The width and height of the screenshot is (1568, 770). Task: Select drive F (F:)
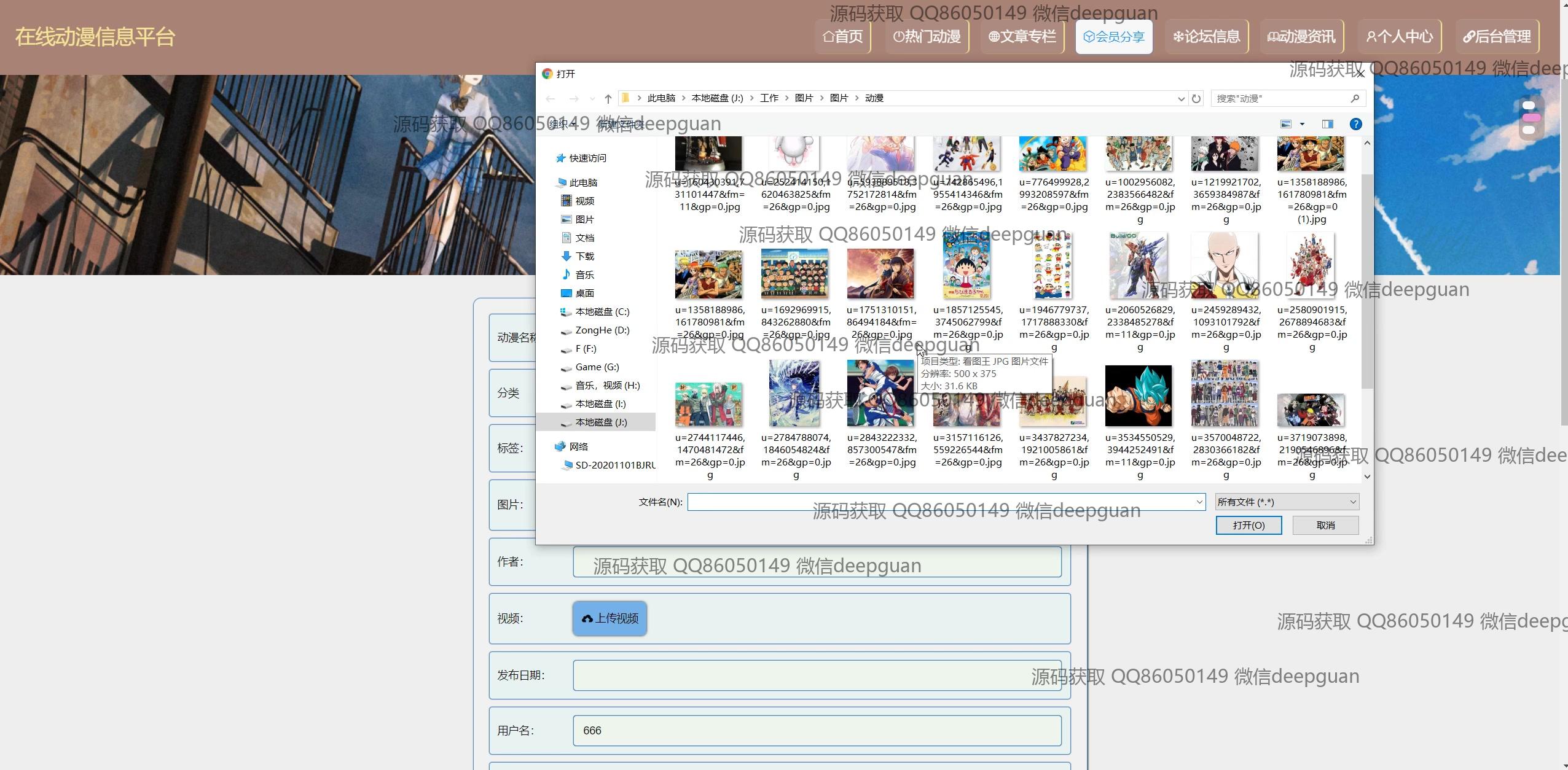[586, 348]
